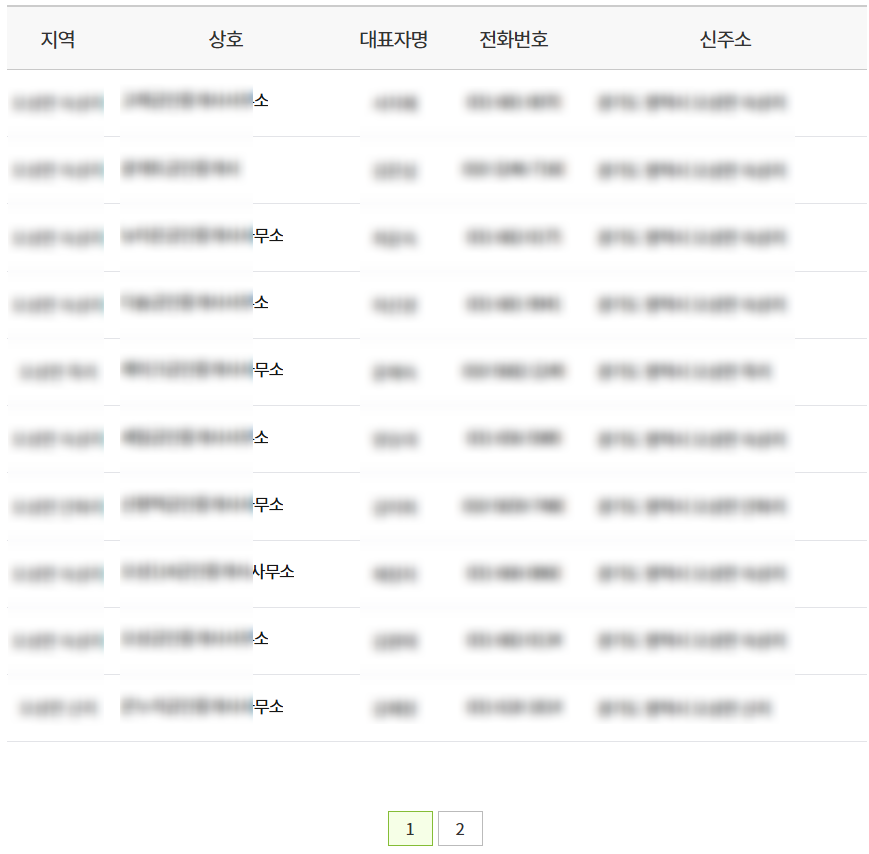This screenshot has width=869, height=854.
Task: Select the region cell in first row
Action: [57, 102]
